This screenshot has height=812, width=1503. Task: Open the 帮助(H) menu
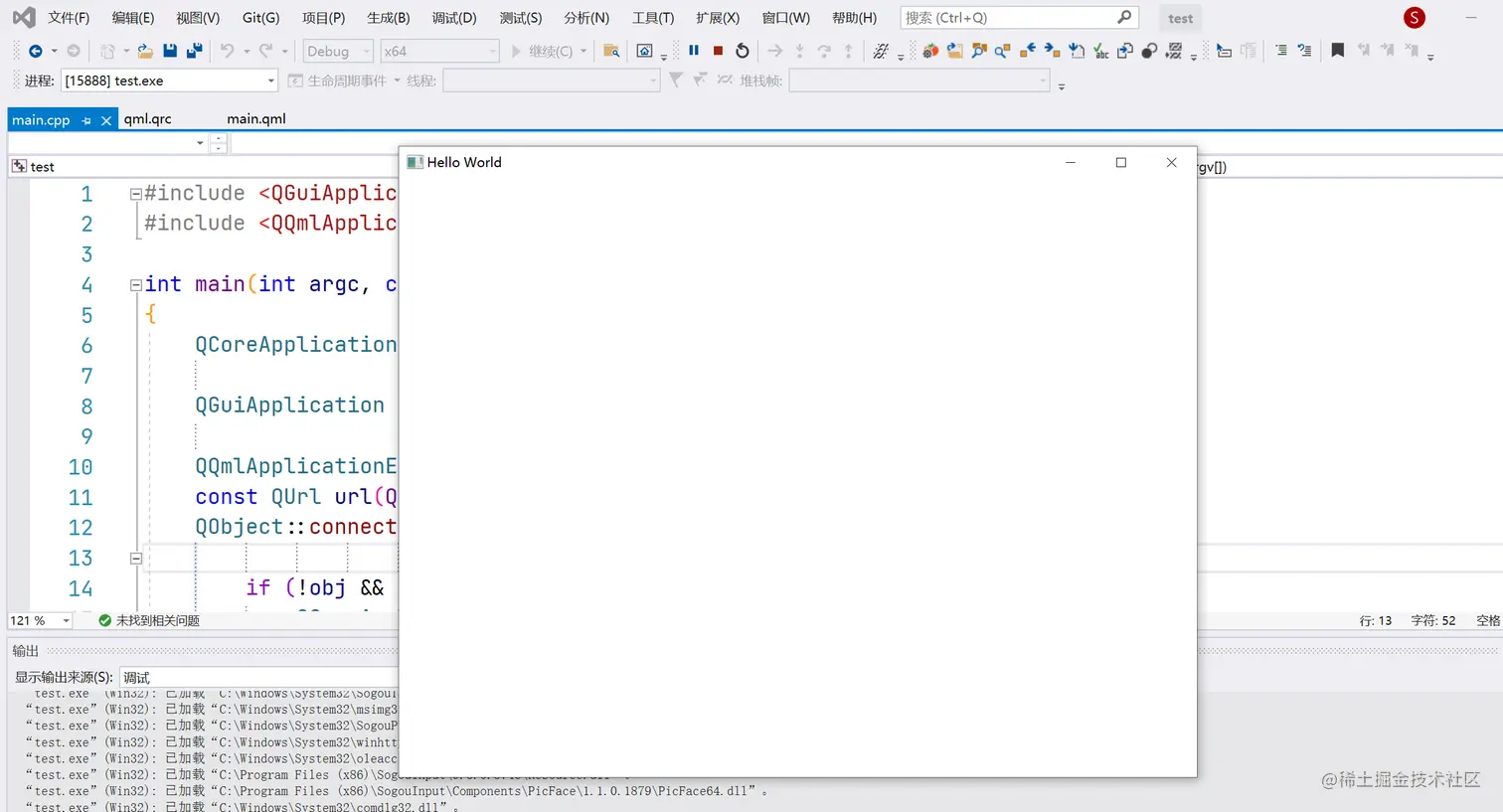coord(855,18)
